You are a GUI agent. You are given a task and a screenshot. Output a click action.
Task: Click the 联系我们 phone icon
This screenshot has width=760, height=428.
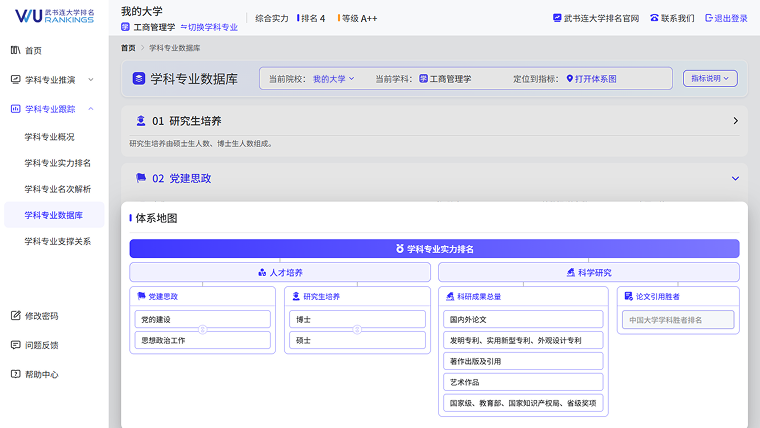click(654, 18)
